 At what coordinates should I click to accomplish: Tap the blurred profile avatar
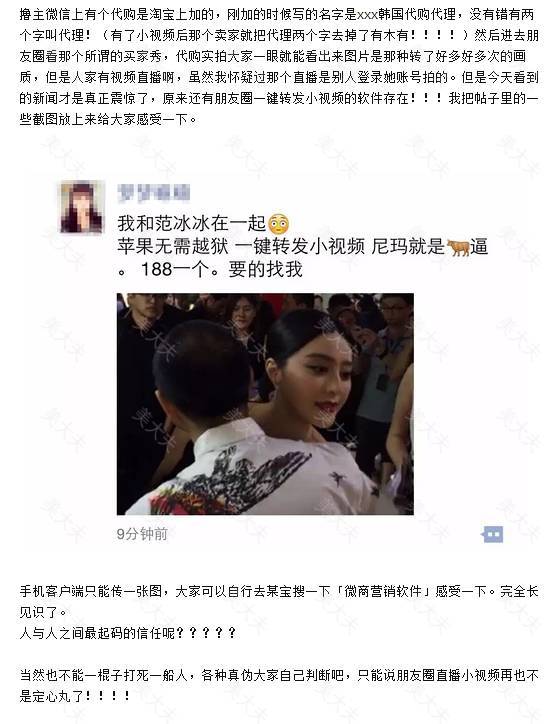click(81, 206)
